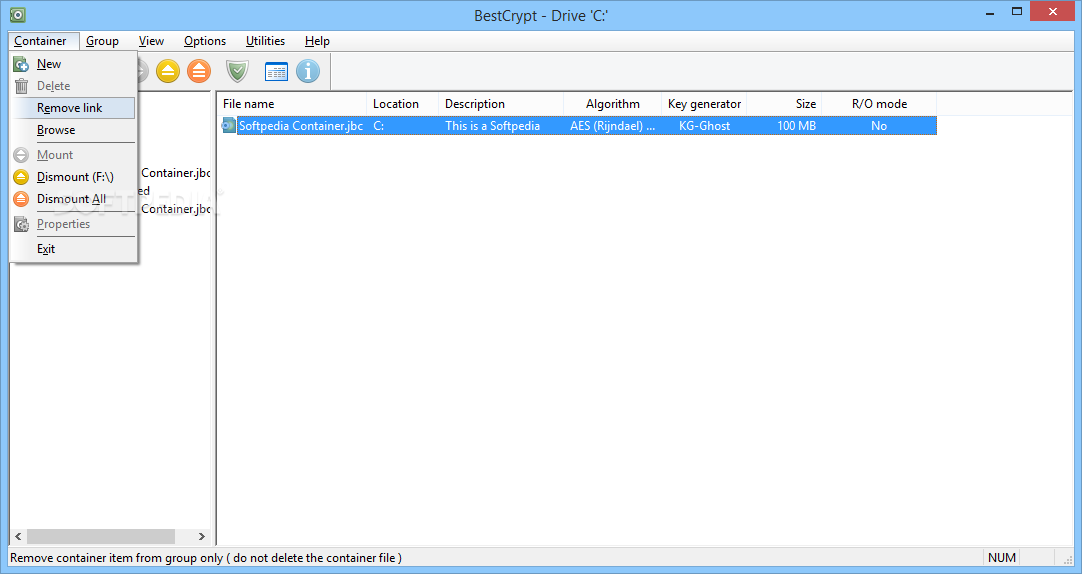Minimize the BestCrypt window

point(990,12)
